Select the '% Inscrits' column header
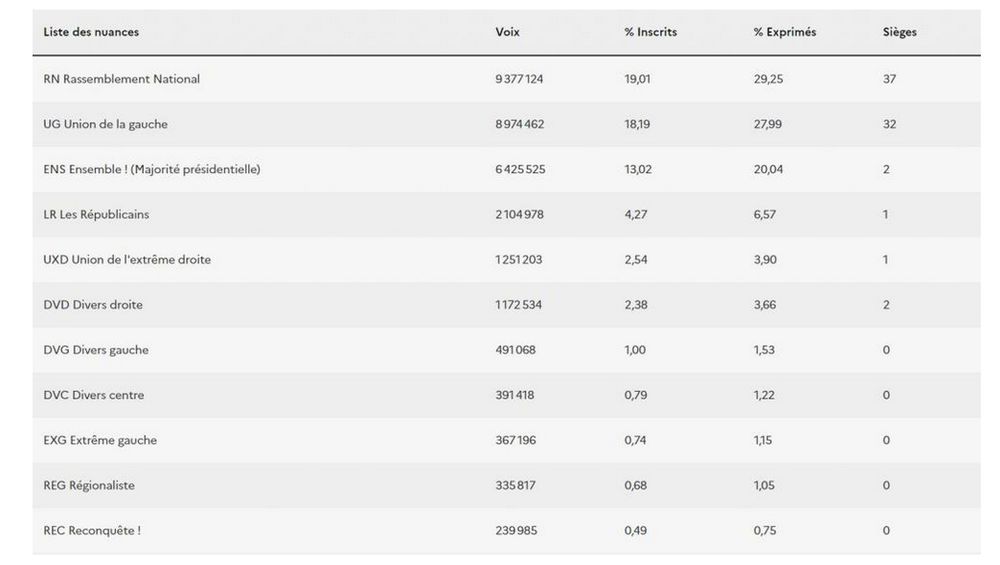 pos(650,32)
